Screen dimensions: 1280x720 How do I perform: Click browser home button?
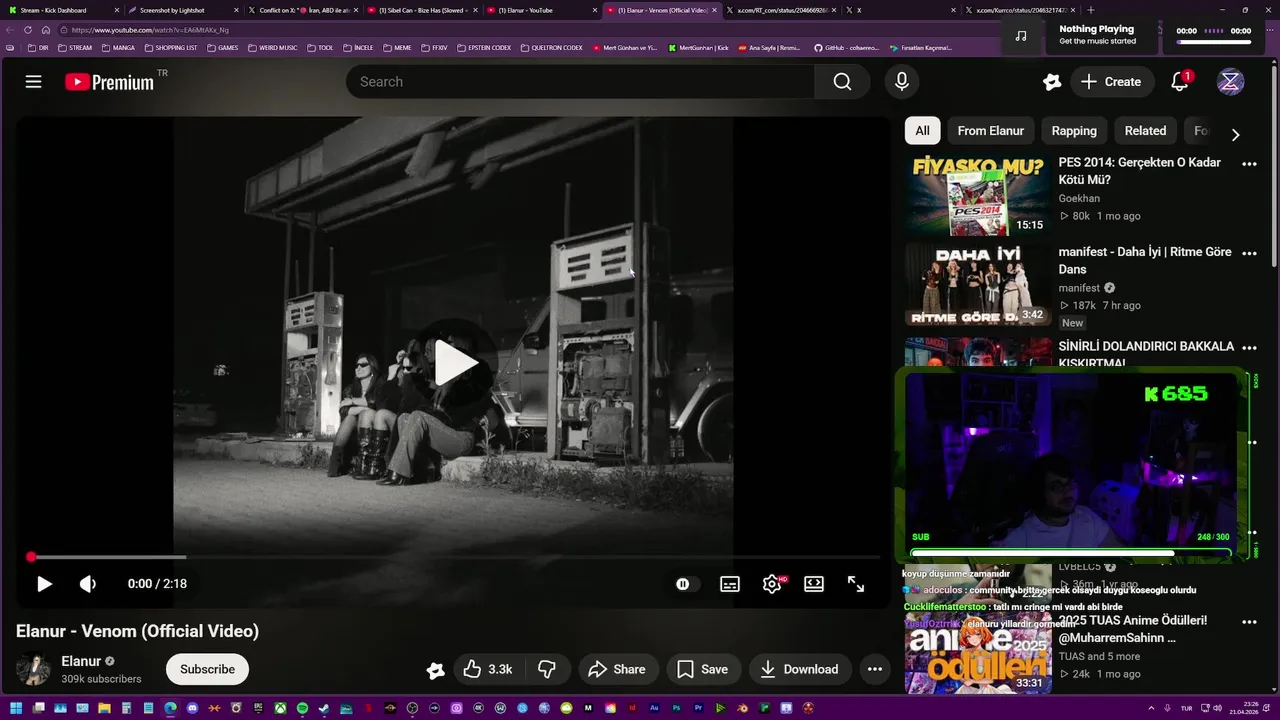[x=45, y=30]
